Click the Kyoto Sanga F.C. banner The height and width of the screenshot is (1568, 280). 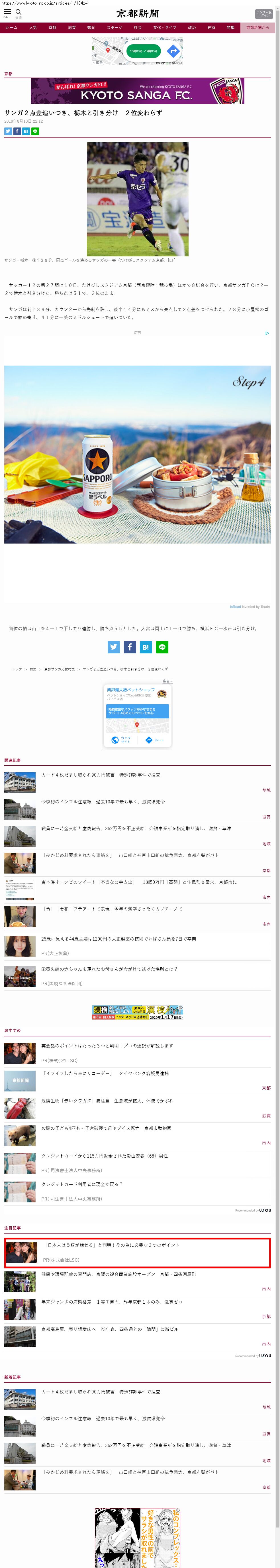[137, 91]
